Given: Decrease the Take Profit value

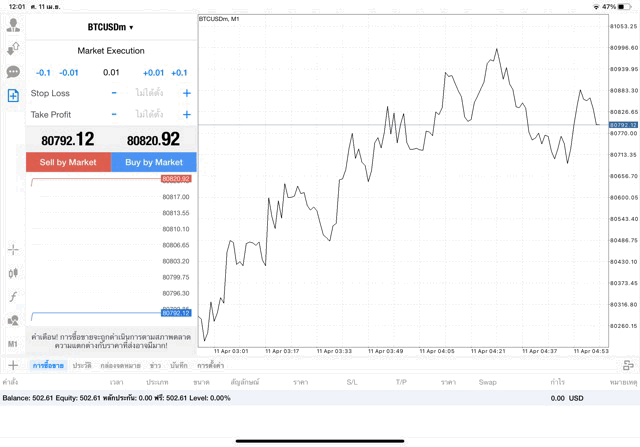Looking at the screenshot, I should tap(114, 115).
